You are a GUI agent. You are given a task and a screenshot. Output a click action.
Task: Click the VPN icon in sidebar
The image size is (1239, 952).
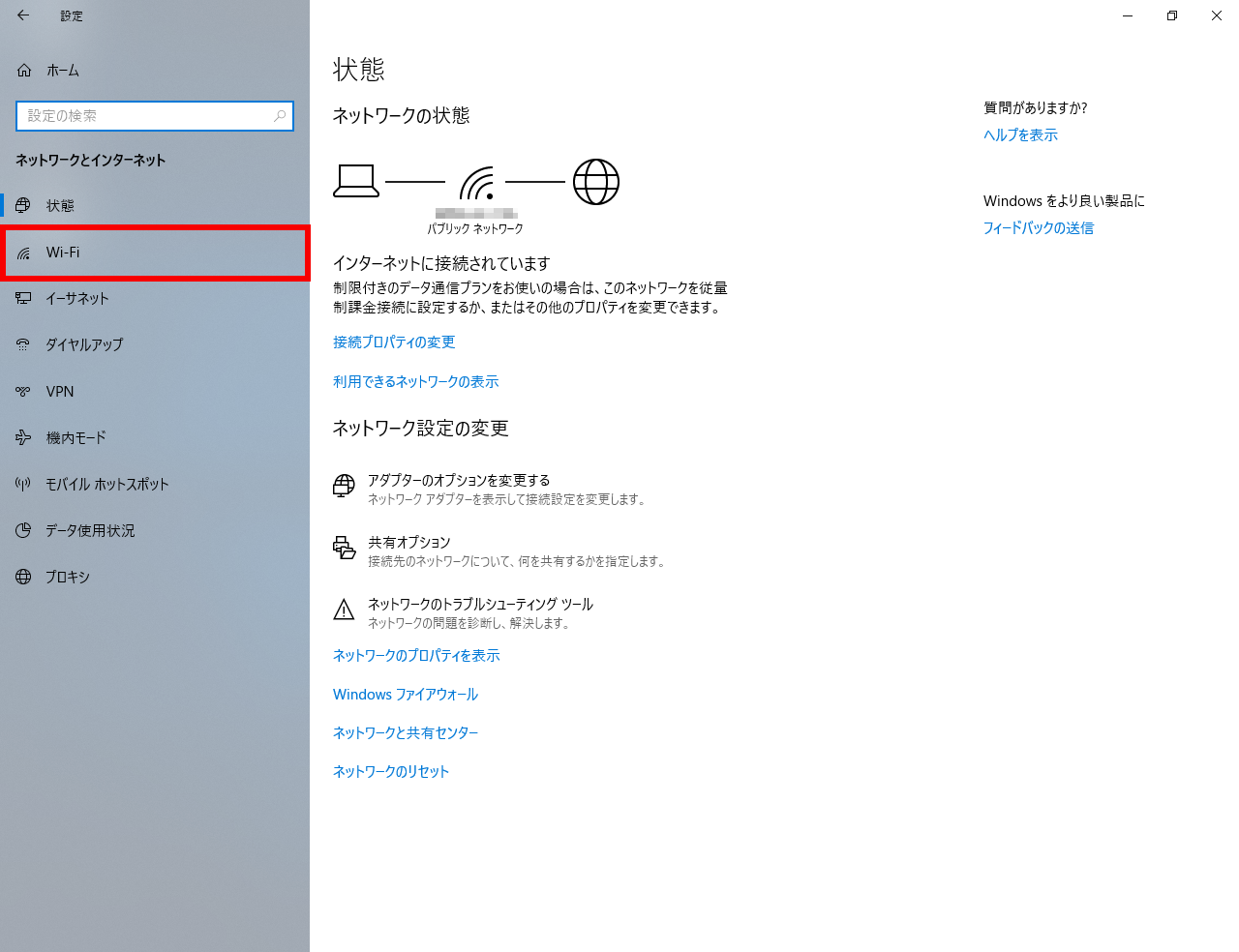(x=23, y=391)
